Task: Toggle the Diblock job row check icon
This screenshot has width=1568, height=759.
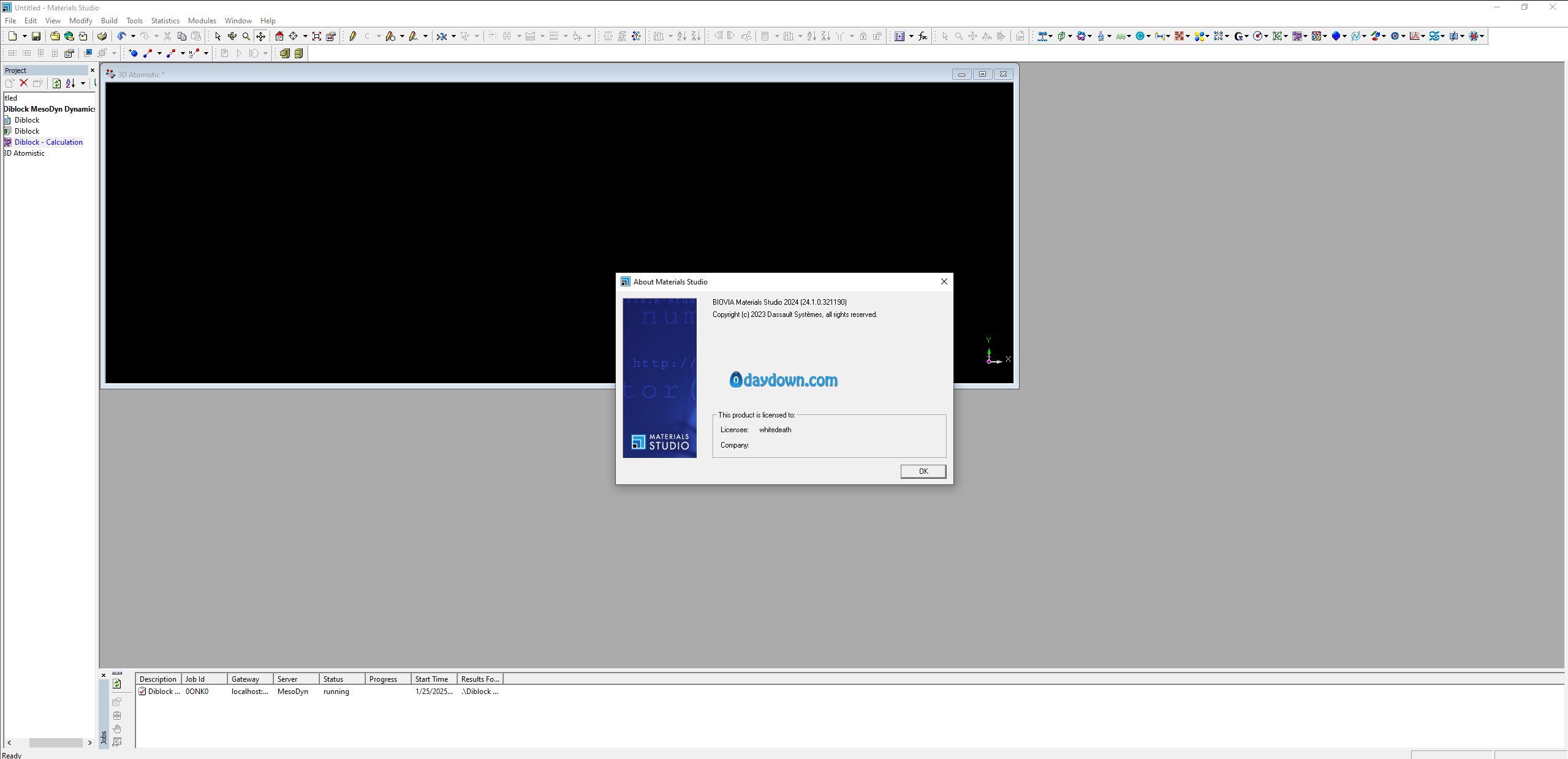Action: (142, 691)
